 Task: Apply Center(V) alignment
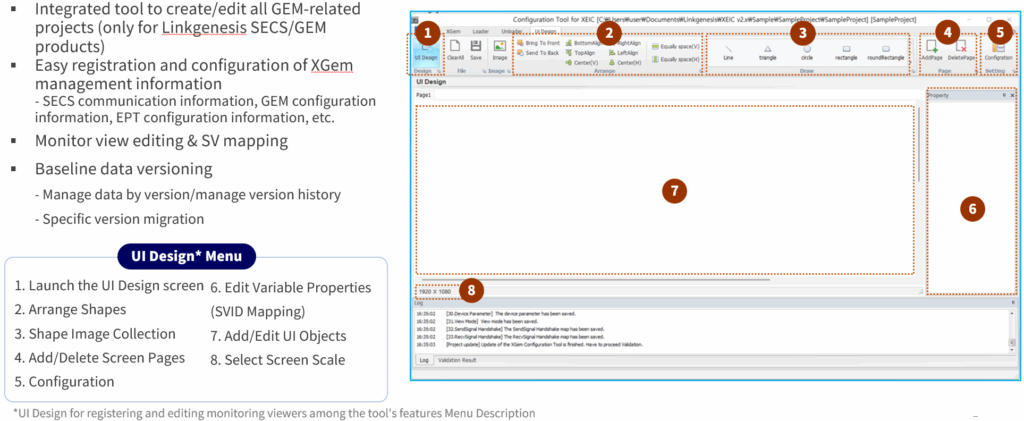pos(582,62)
